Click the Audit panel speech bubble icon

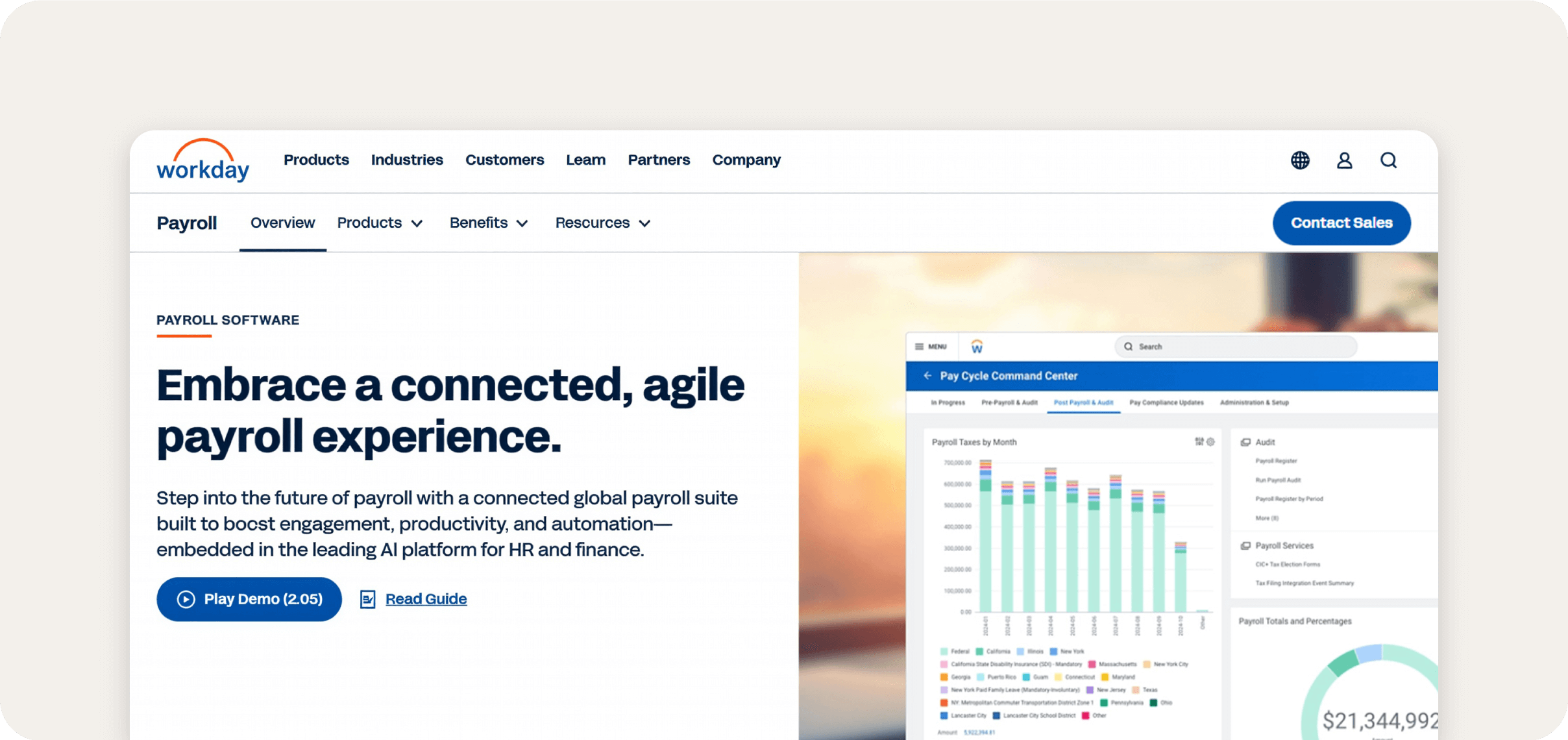click(x=1245, y=442)
